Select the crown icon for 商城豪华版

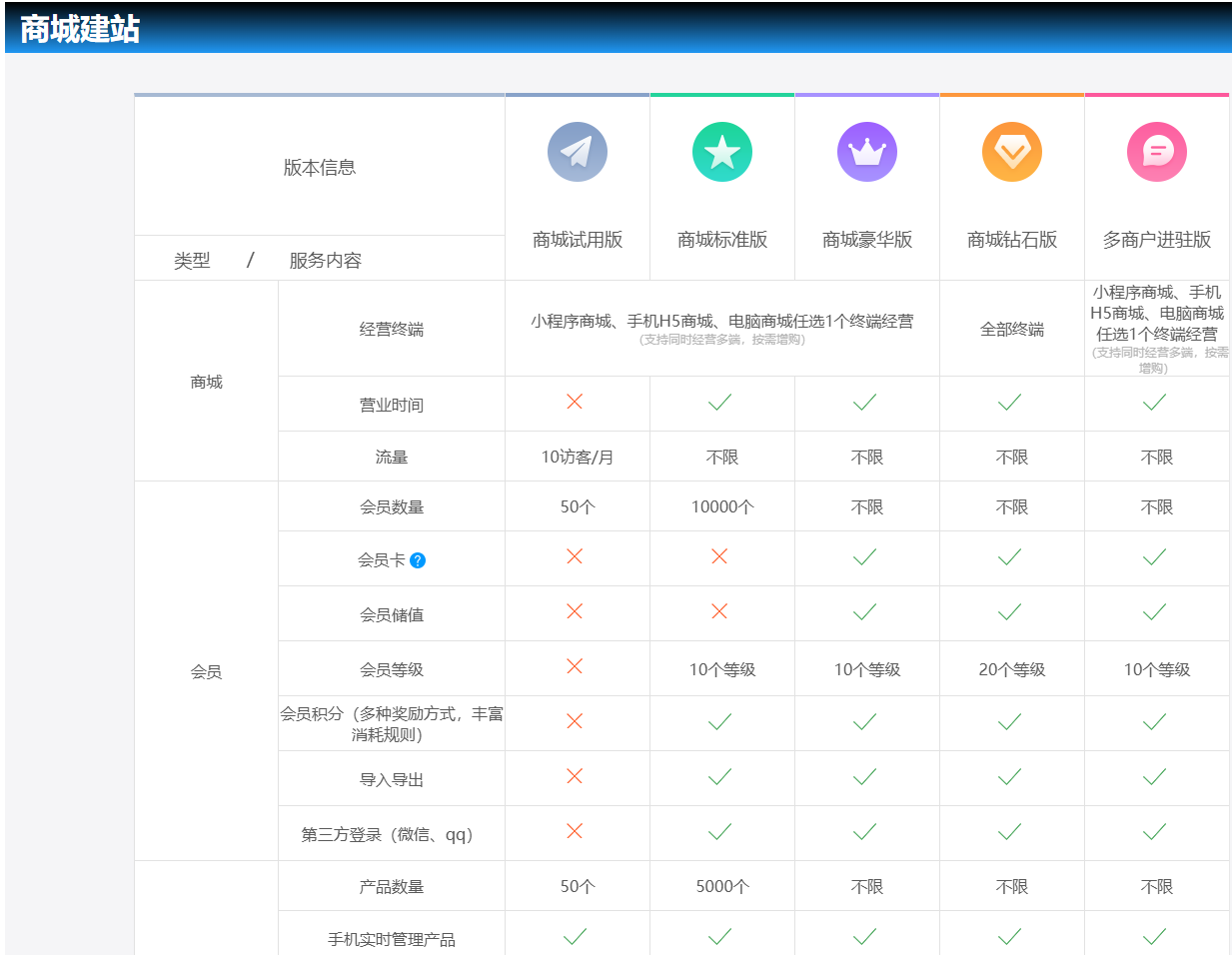coord(866,152)
